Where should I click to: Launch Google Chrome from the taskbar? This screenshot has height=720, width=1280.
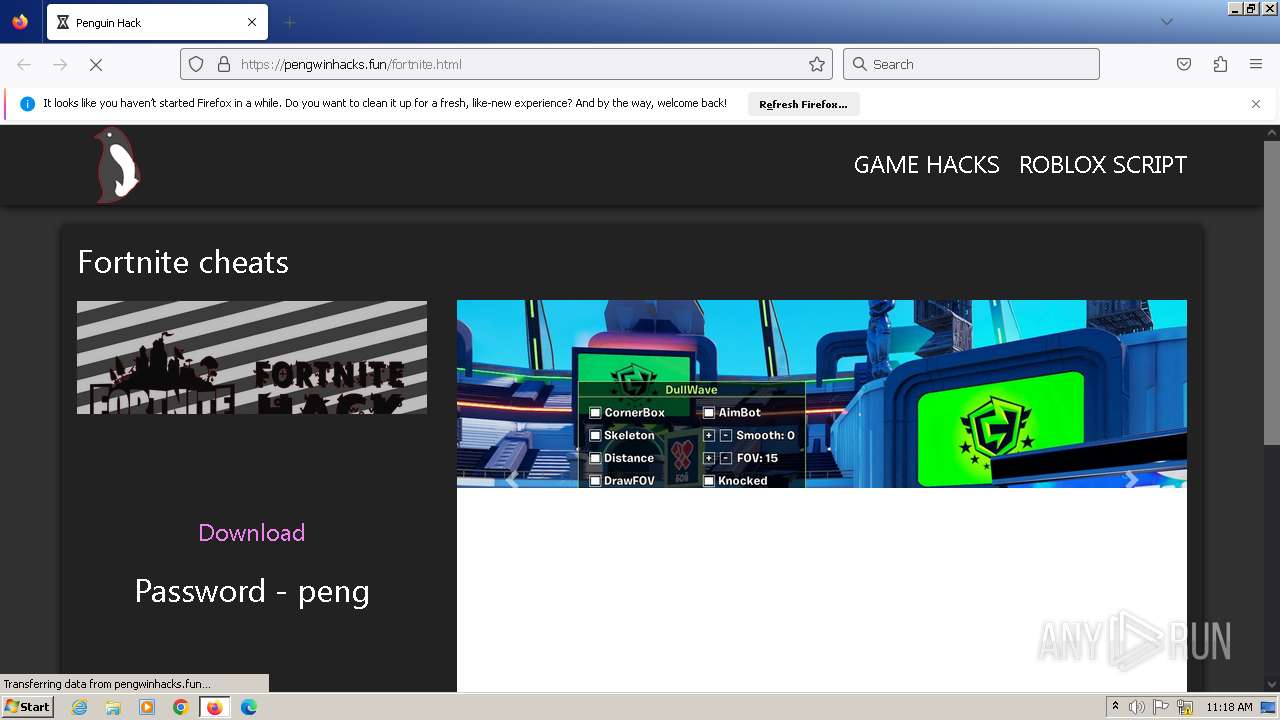pyautogui.click(x=181, y=707)
